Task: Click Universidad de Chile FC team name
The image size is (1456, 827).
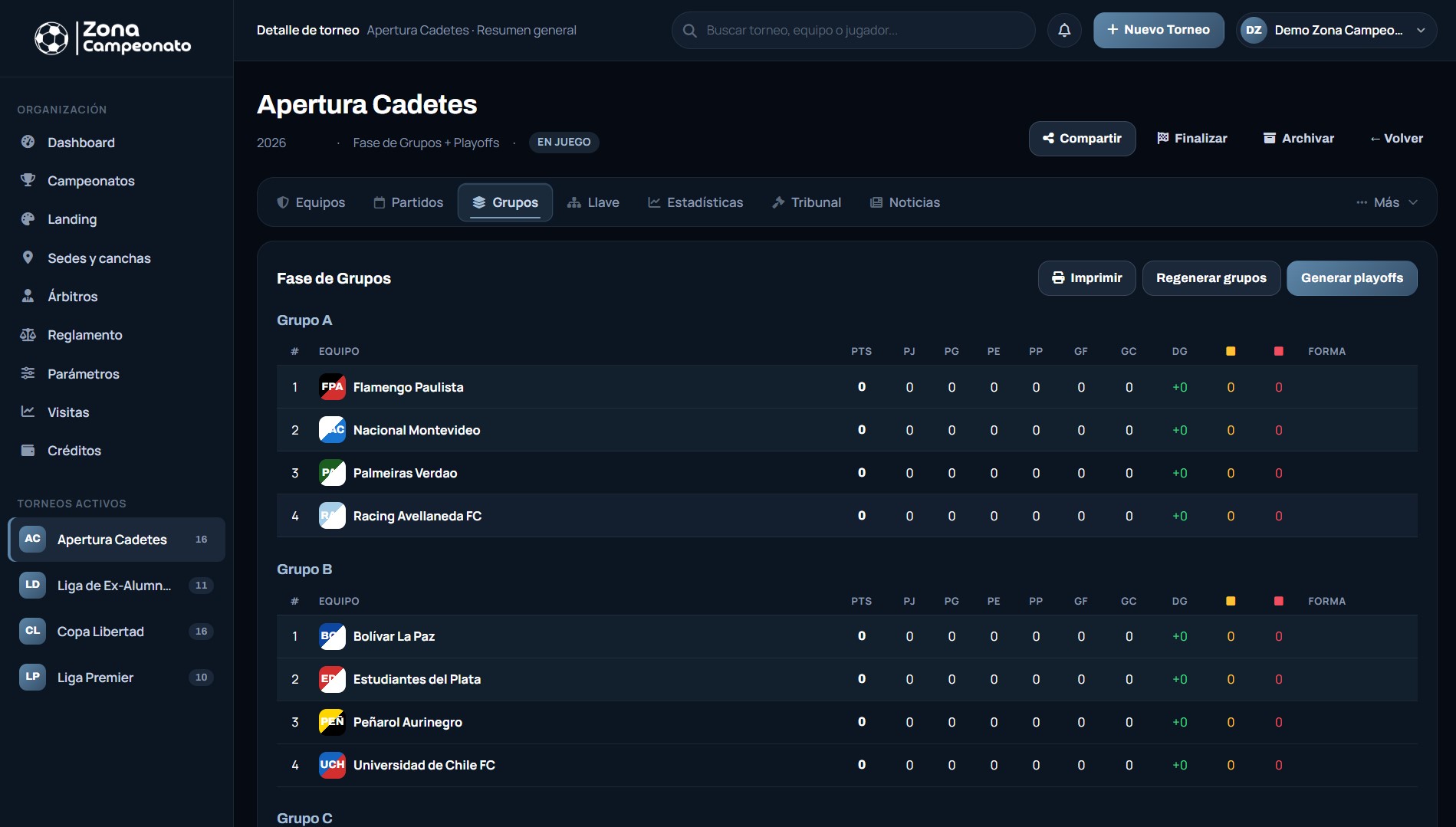Action: [x=424, y=765]
